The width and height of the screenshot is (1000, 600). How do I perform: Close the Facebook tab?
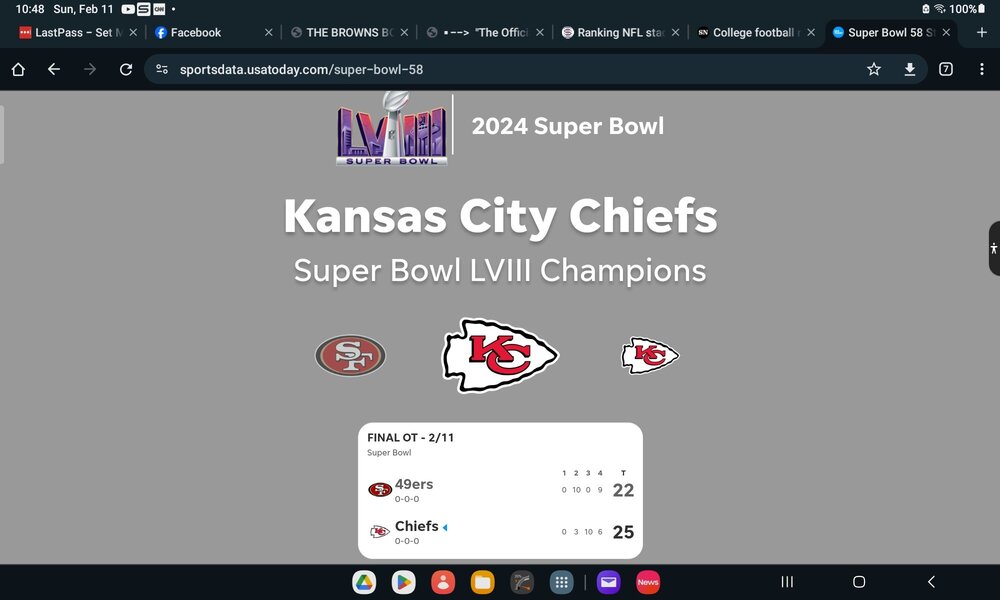coord(268,33)
